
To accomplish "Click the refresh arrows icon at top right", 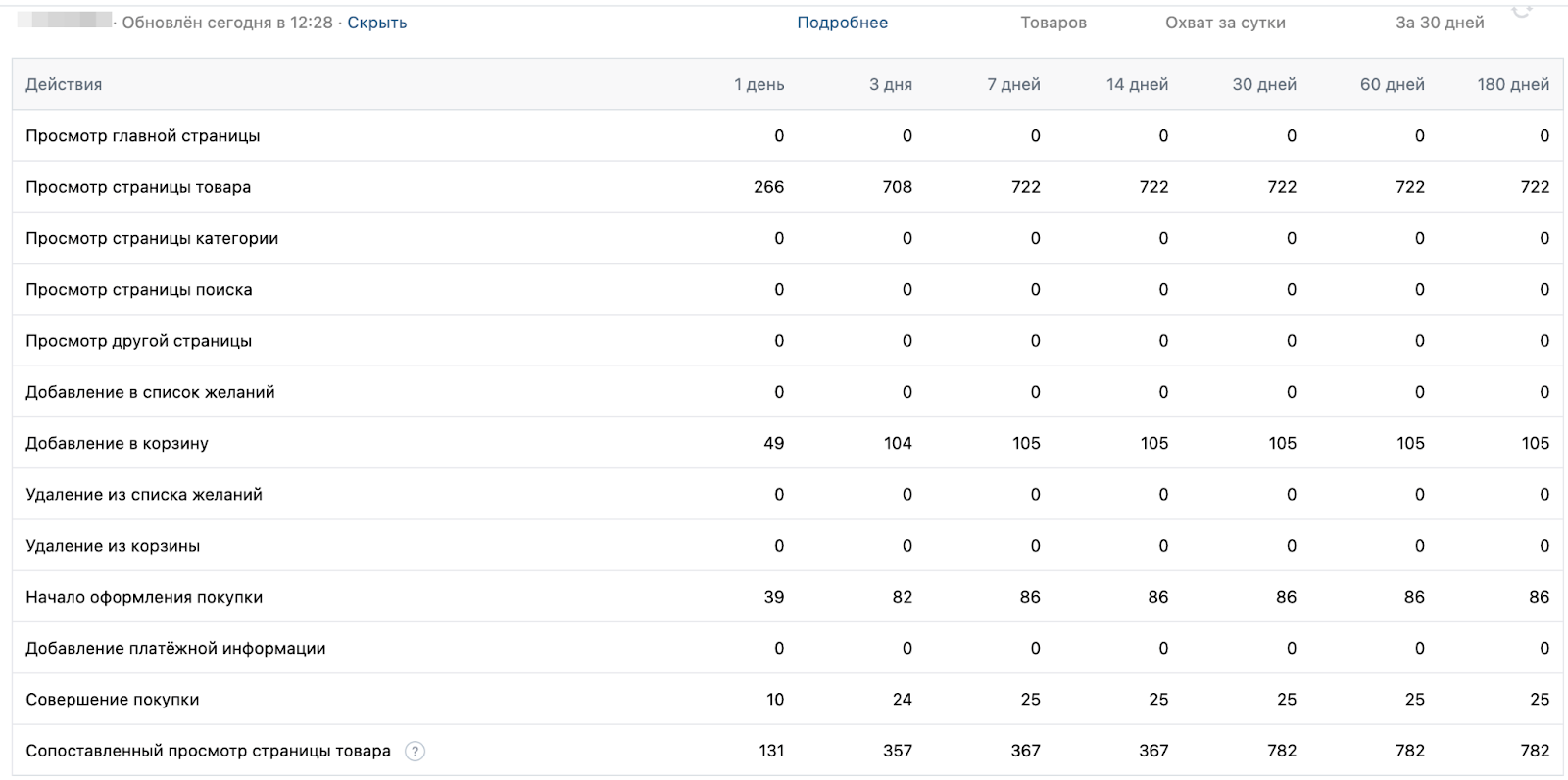I will tap(1522, 11).
